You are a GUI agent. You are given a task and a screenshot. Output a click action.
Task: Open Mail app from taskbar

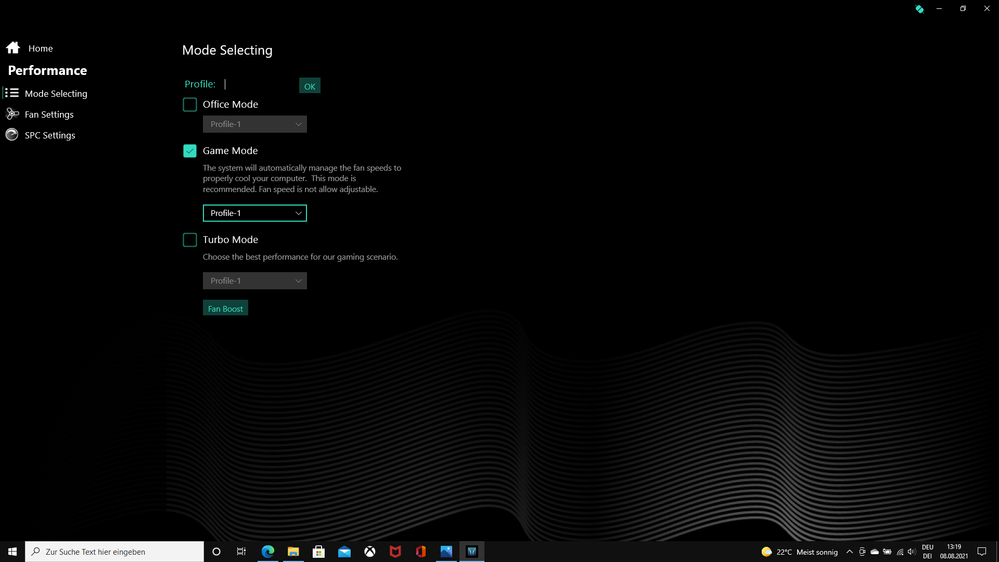[344, 551]
